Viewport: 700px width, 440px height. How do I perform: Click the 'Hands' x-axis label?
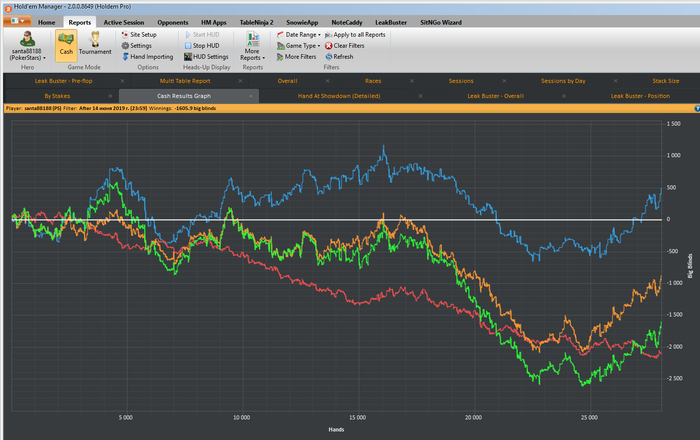336,429
